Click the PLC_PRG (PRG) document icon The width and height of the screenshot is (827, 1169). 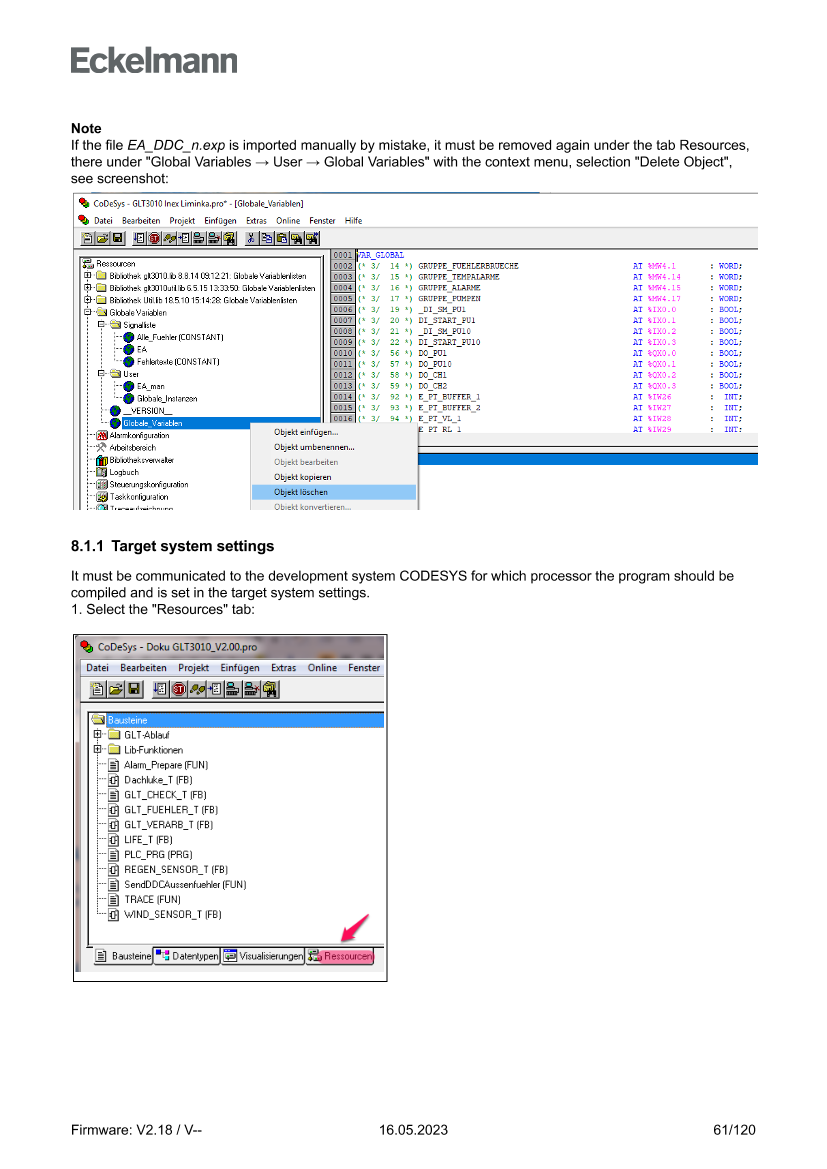point(114,855)
